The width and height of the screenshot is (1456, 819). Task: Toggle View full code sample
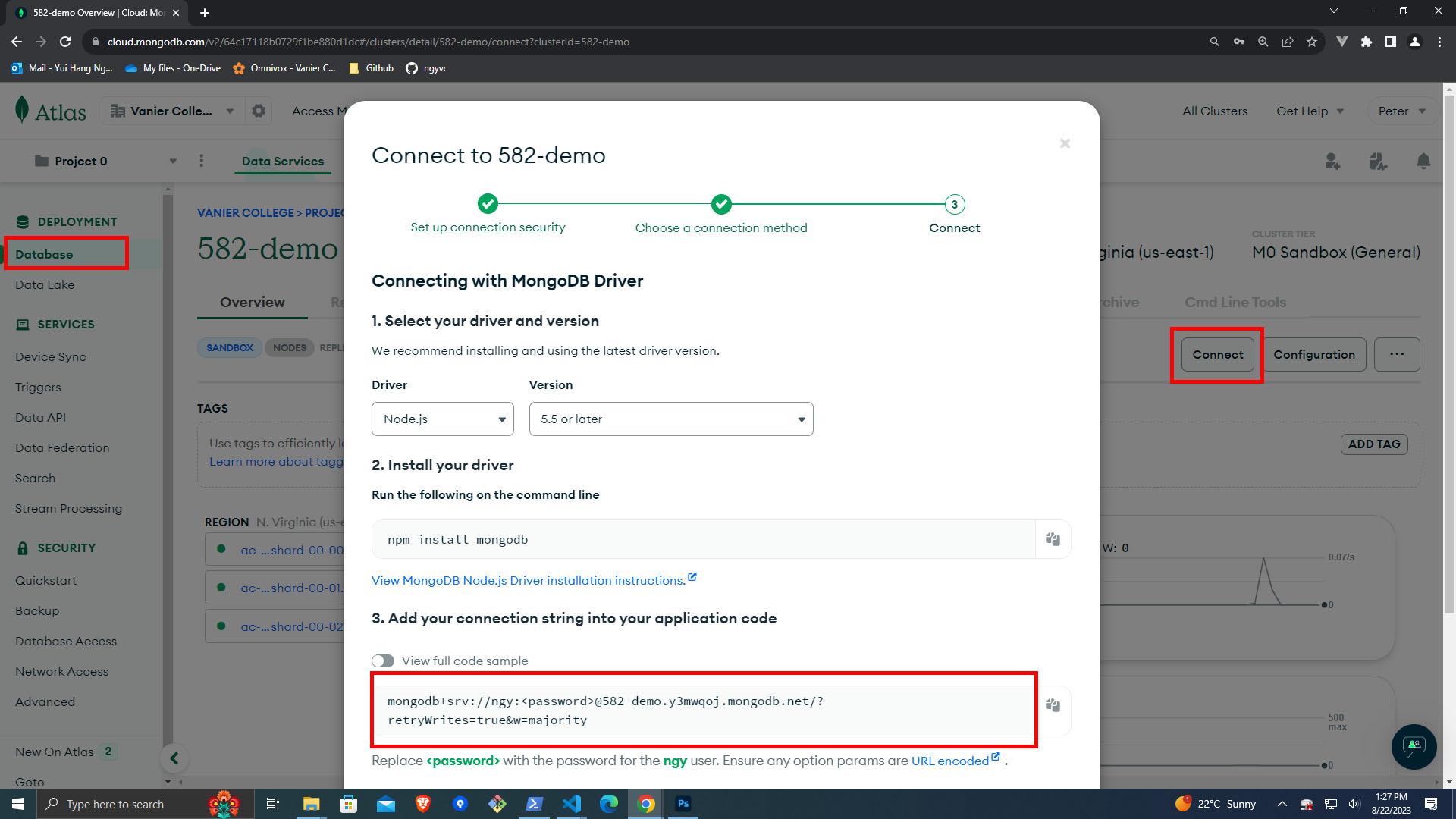pyautogui.click(x=383, y=661)
